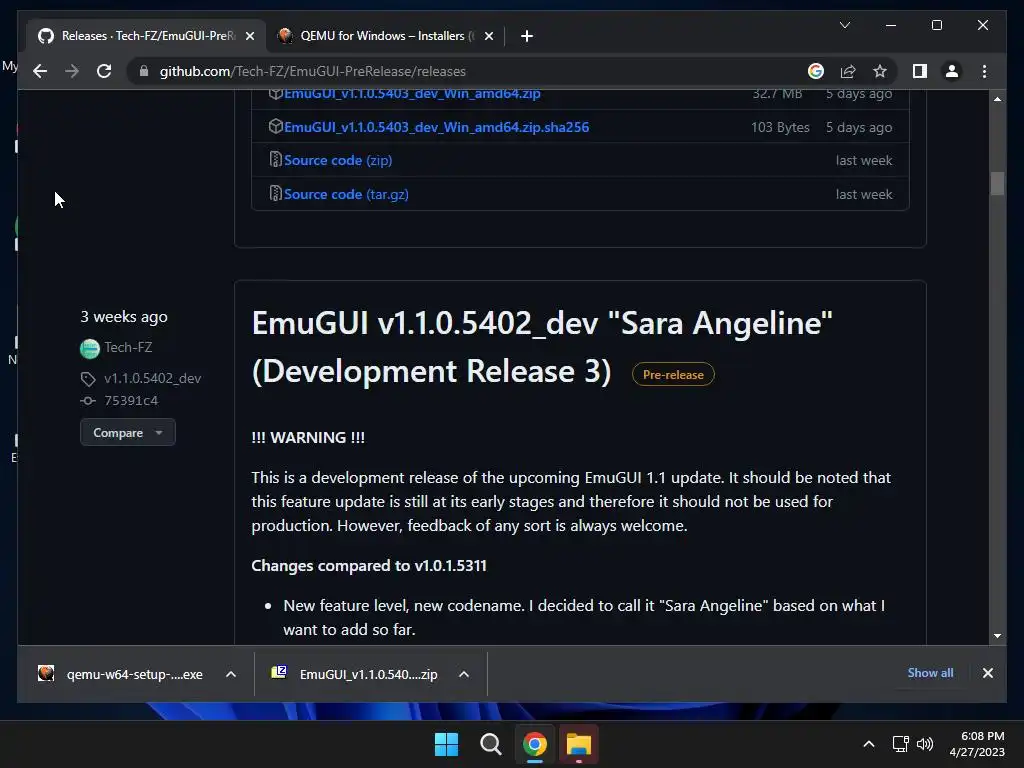Expand options for EmuGUI zip download

click(464, 674)
